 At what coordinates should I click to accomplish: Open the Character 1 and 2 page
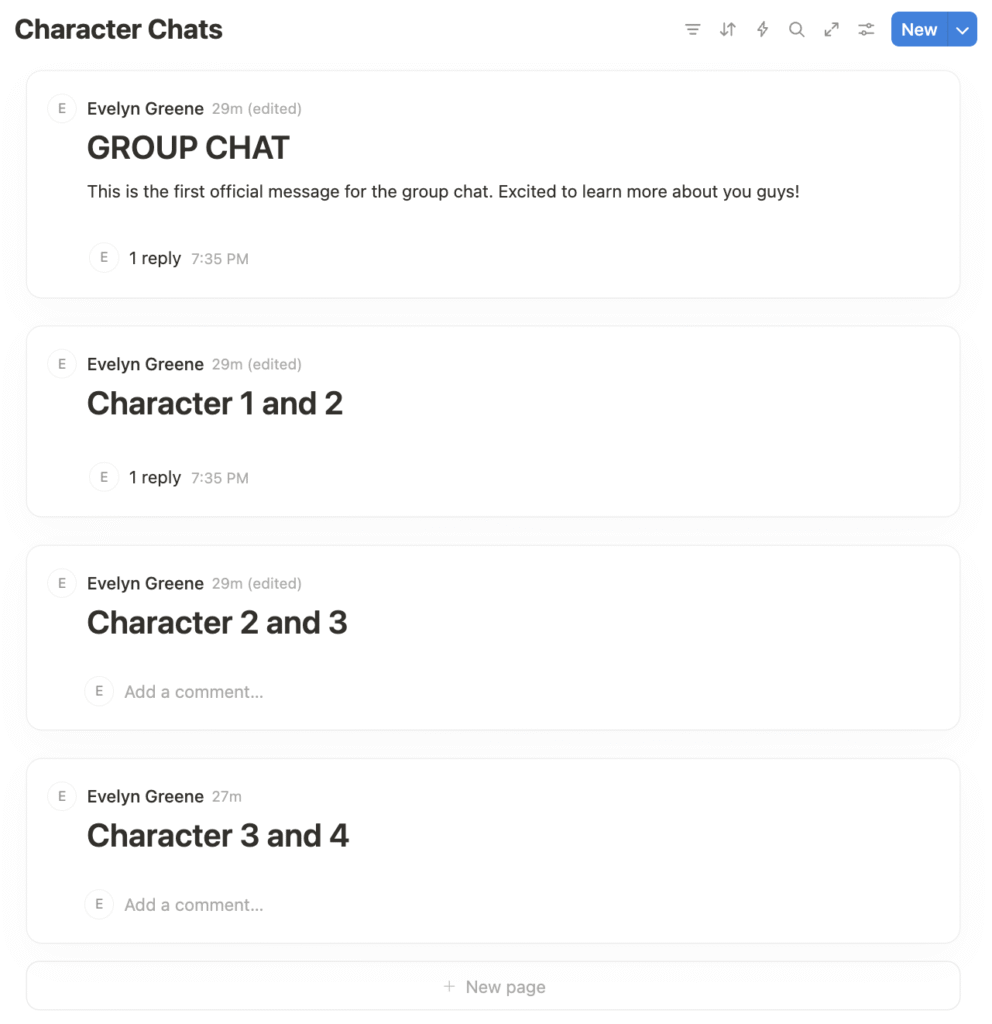click(215, 403)
